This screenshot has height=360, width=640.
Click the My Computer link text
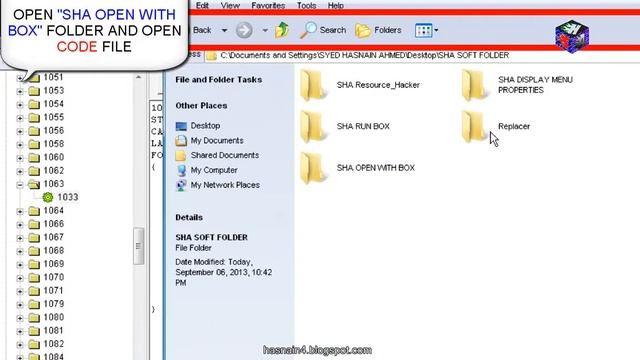pyautogui.click(x=214, y=170)
